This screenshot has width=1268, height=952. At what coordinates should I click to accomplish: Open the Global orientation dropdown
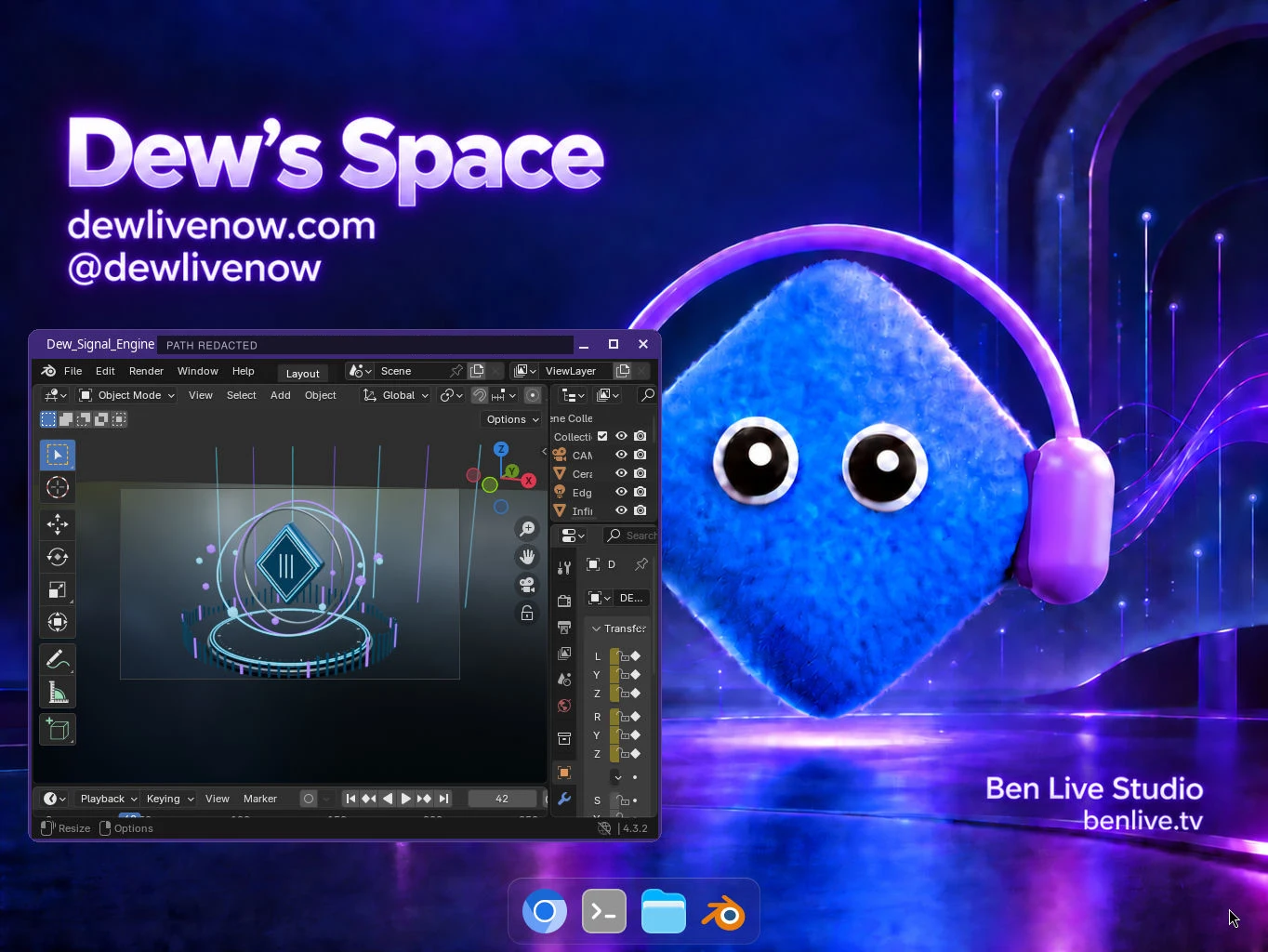click(396, 395)
